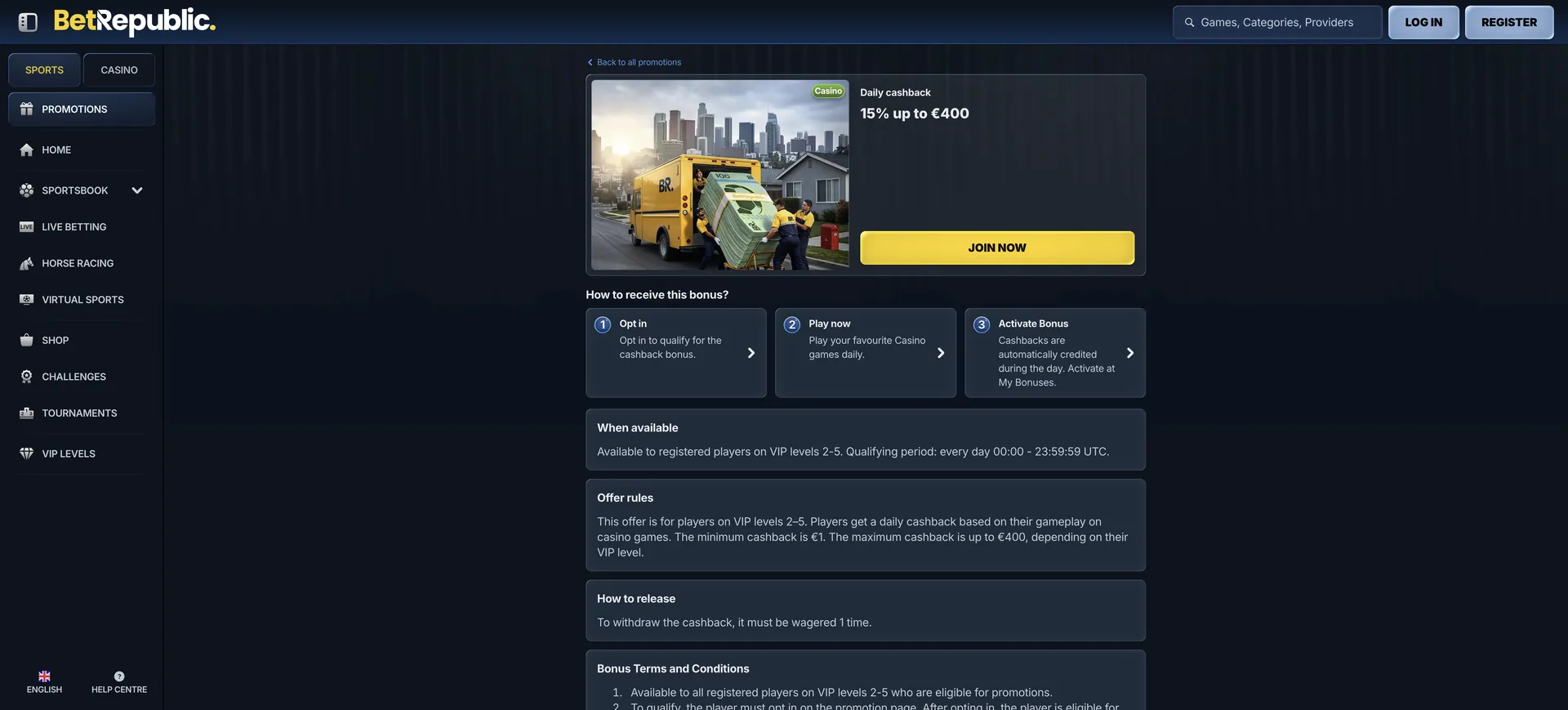Open Horse Racing via the horse icon
Screen dimensions: 1568x710
point(26,263)
